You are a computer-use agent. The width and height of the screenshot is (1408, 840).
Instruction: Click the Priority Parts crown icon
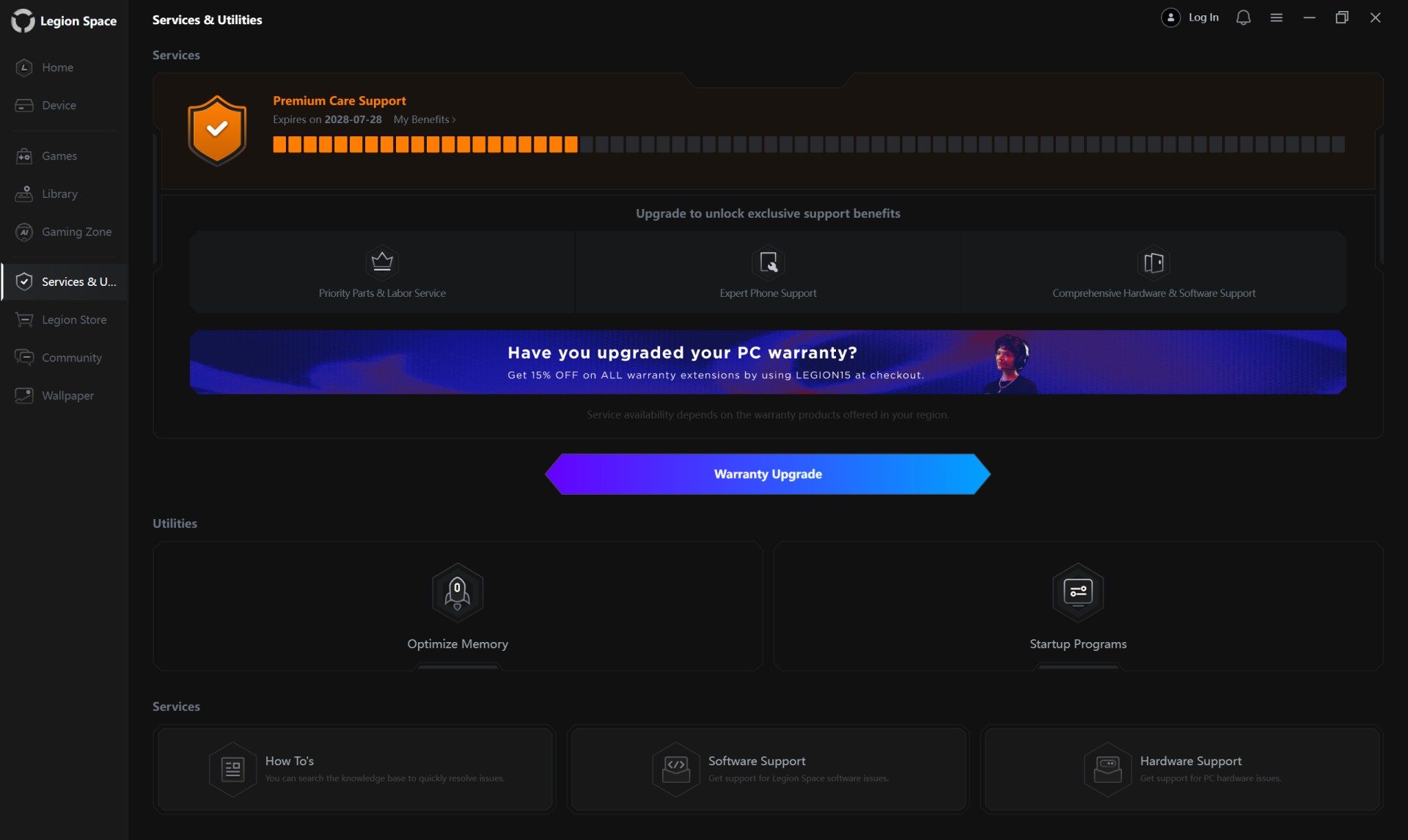tap(382, 262)
